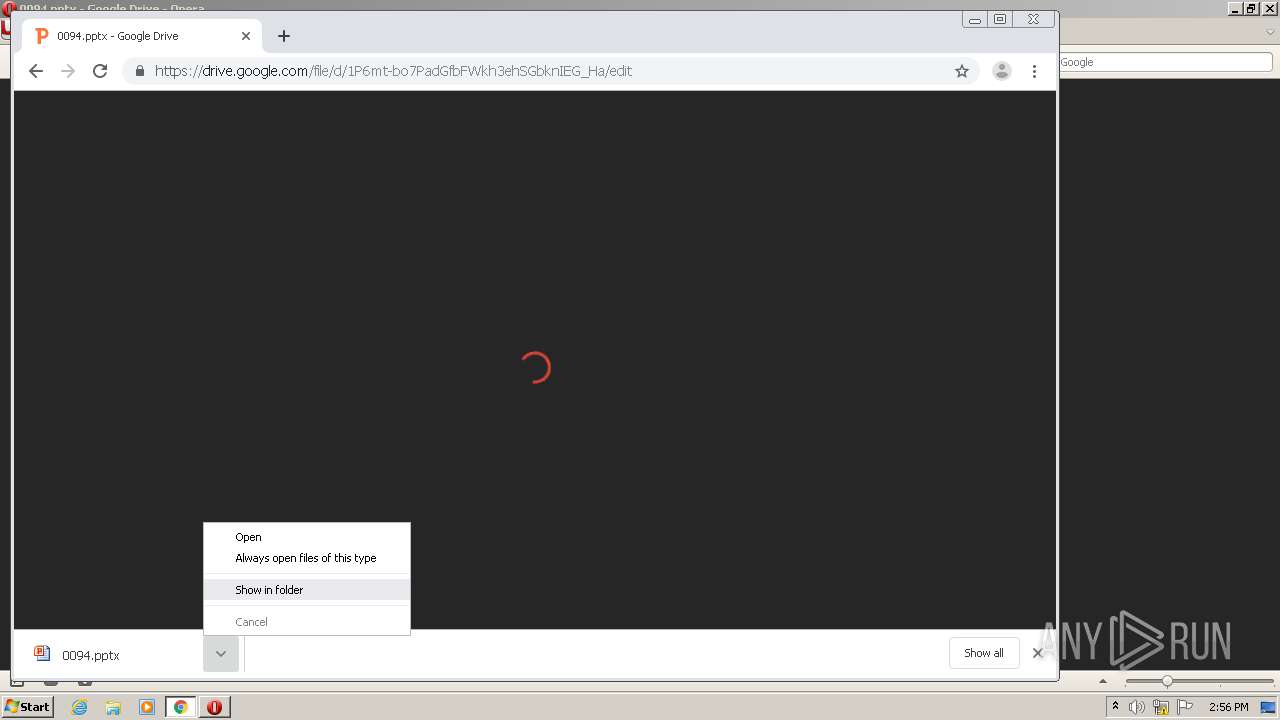The height and width of the screenshot is (720, 1280).
Task: Show hidden system tray icons
Action: 1115,707
